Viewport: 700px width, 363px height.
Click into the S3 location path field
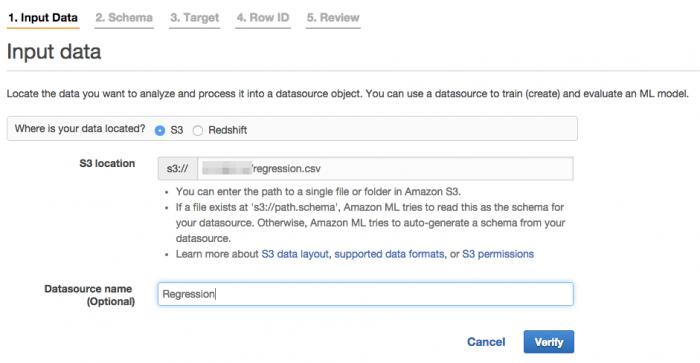(385, 169)
